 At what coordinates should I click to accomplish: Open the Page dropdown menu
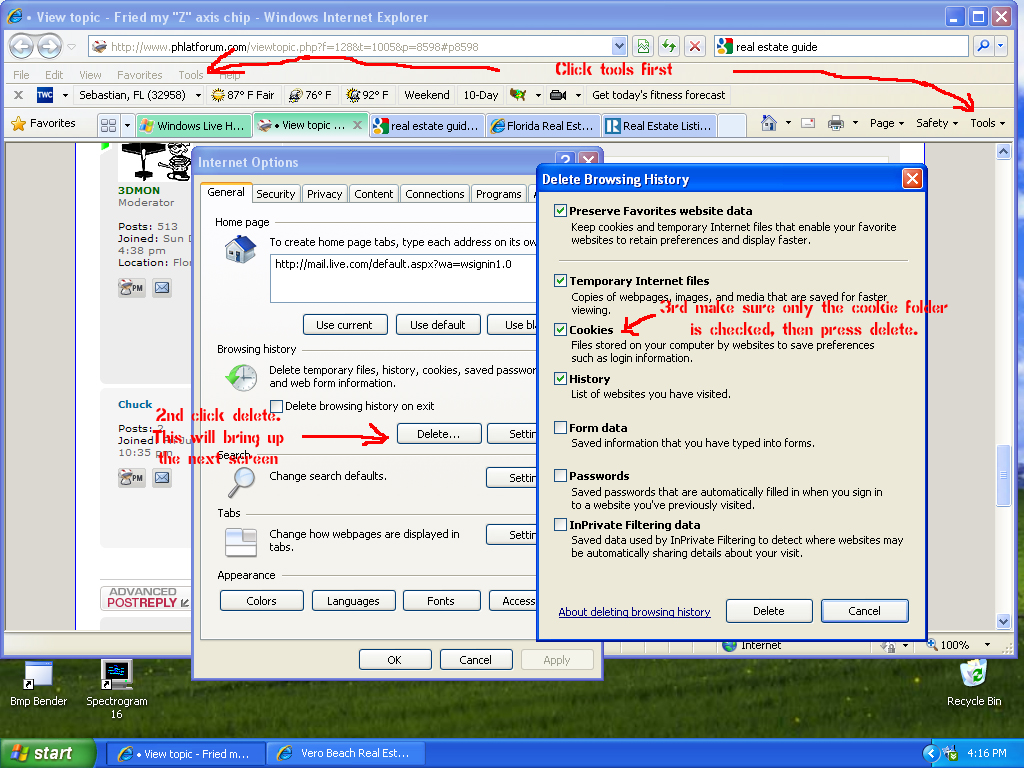click(x=887, y=123)
